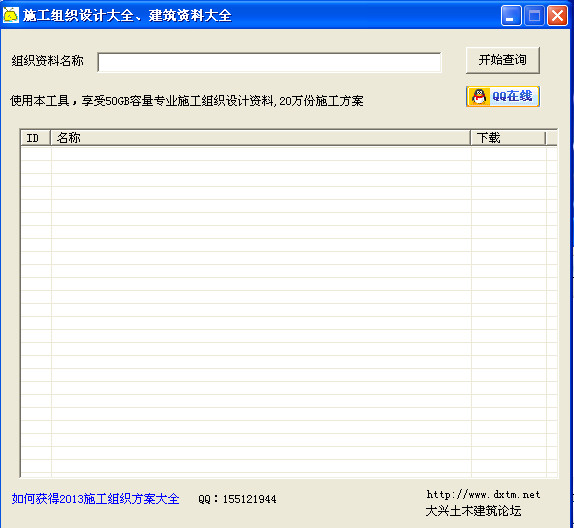The height and width of the screenshot is (528, 574).
Task: Click the QQ penguin icon
Action: [x=479, y=97]
